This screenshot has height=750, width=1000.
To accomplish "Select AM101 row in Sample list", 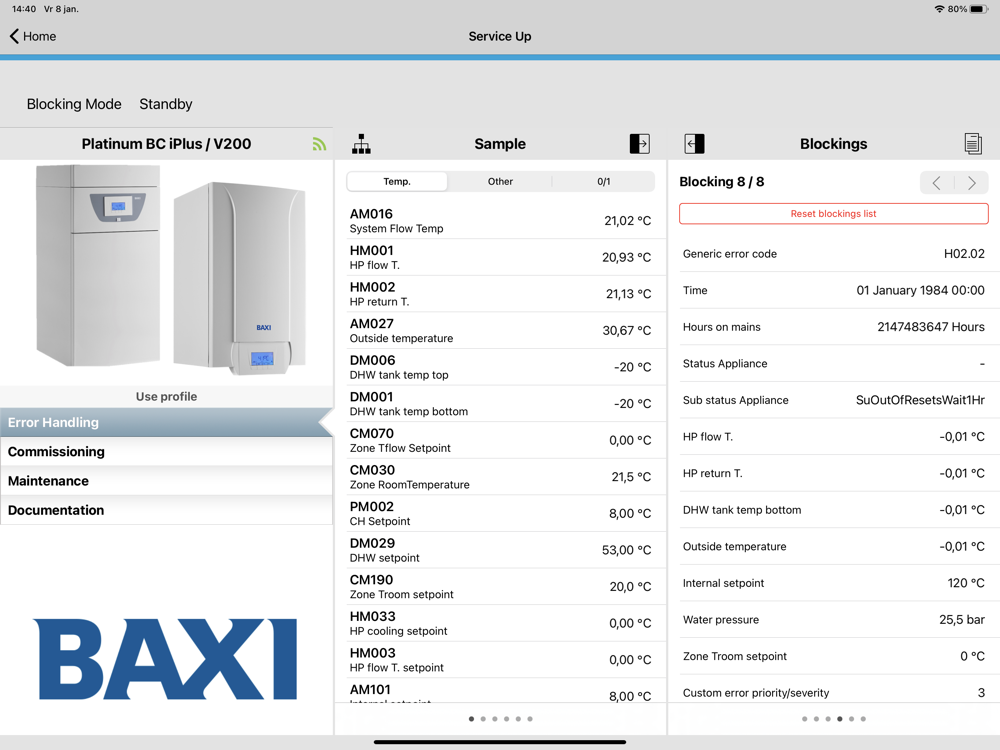I will [500, 691].
